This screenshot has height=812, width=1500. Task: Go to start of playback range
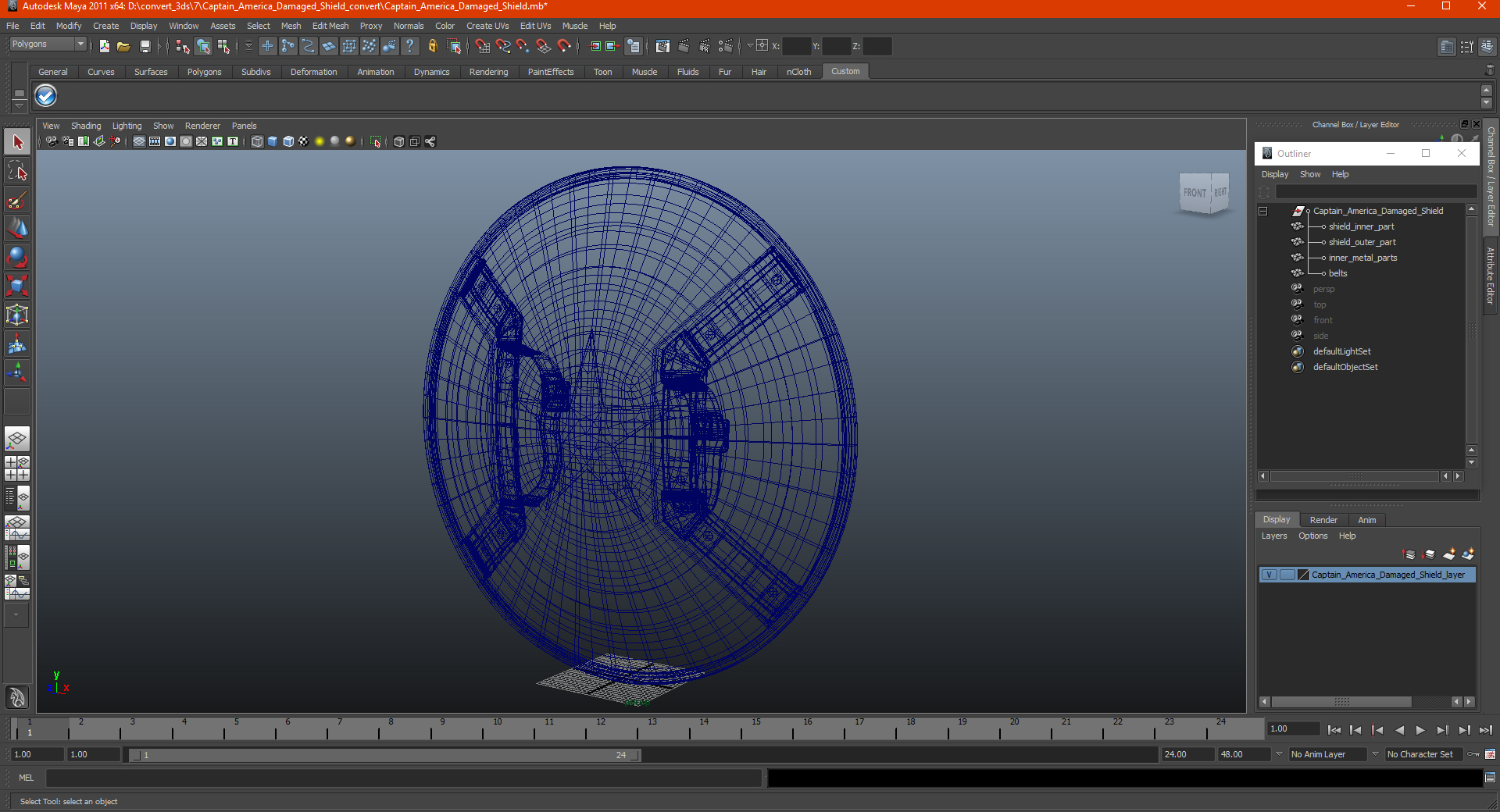coord(1334,730)
